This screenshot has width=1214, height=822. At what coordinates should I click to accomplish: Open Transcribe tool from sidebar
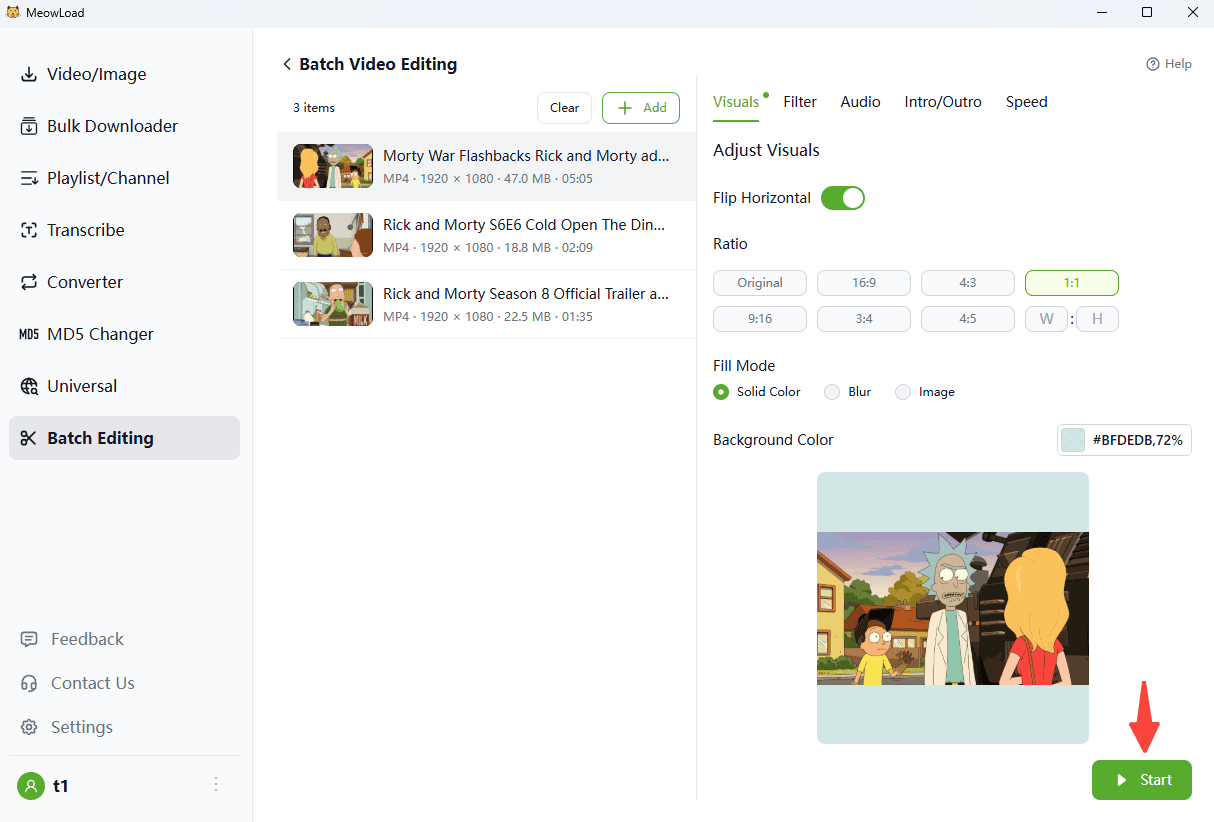29,230
